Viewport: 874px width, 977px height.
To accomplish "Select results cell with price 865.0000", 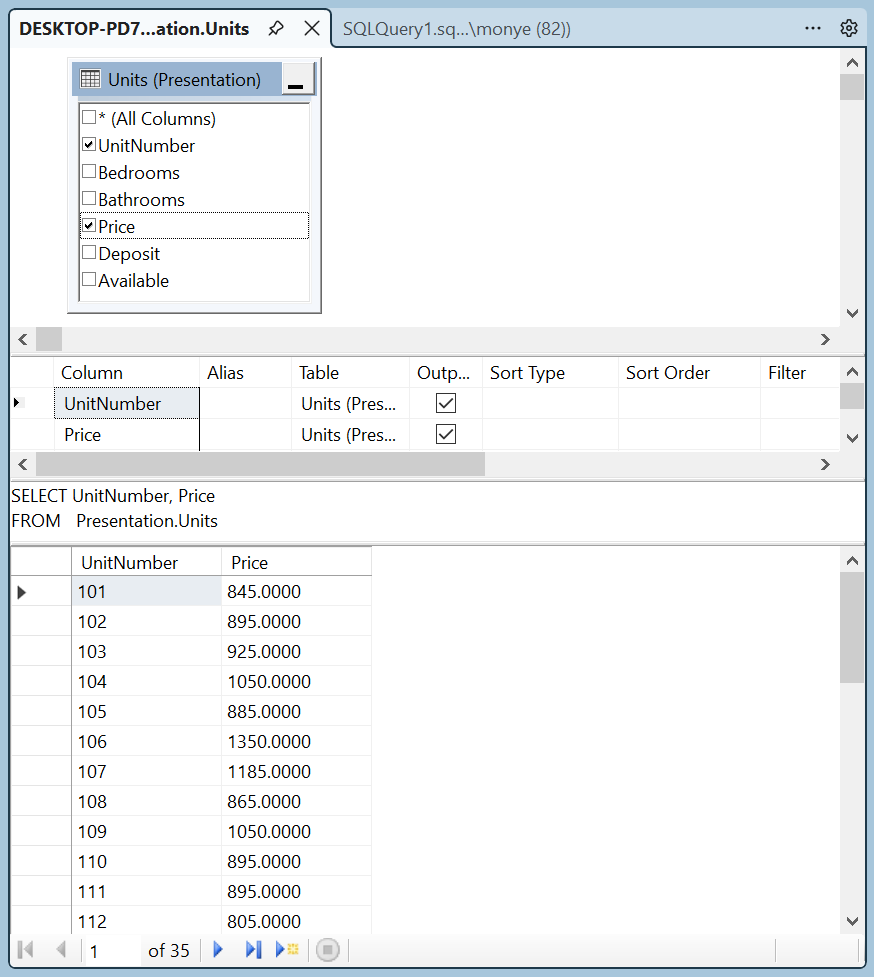I will [x=297, y=801].
